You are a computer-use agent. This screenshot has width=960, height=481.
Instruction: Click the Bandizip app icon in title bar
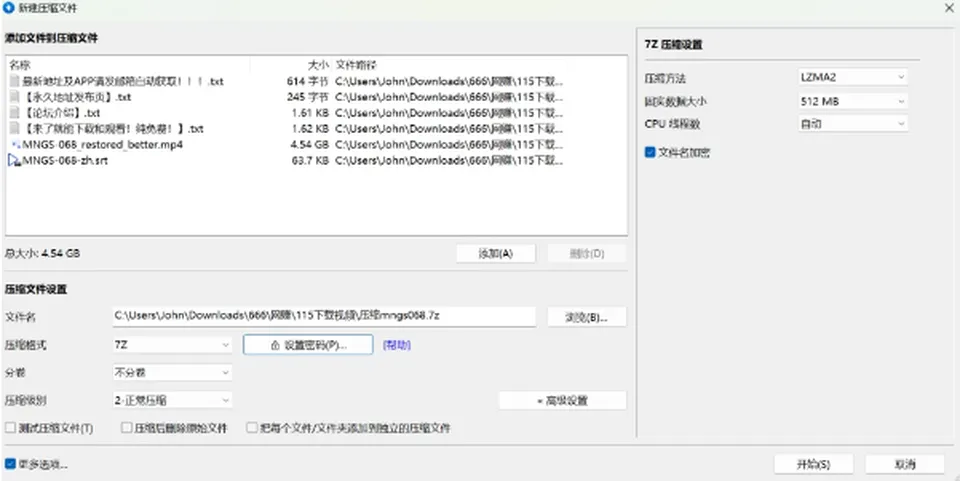[x=9, y=8]
